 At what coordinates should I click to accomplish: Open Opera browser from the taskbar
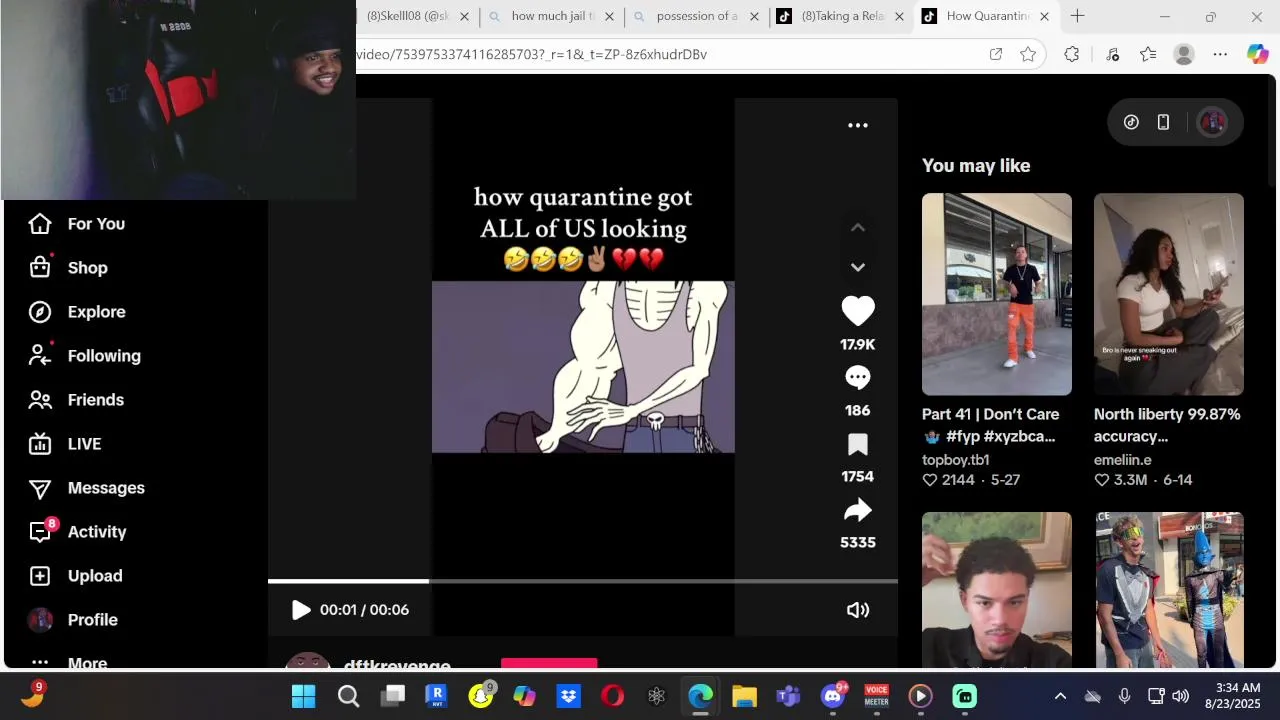click(613, 696)
